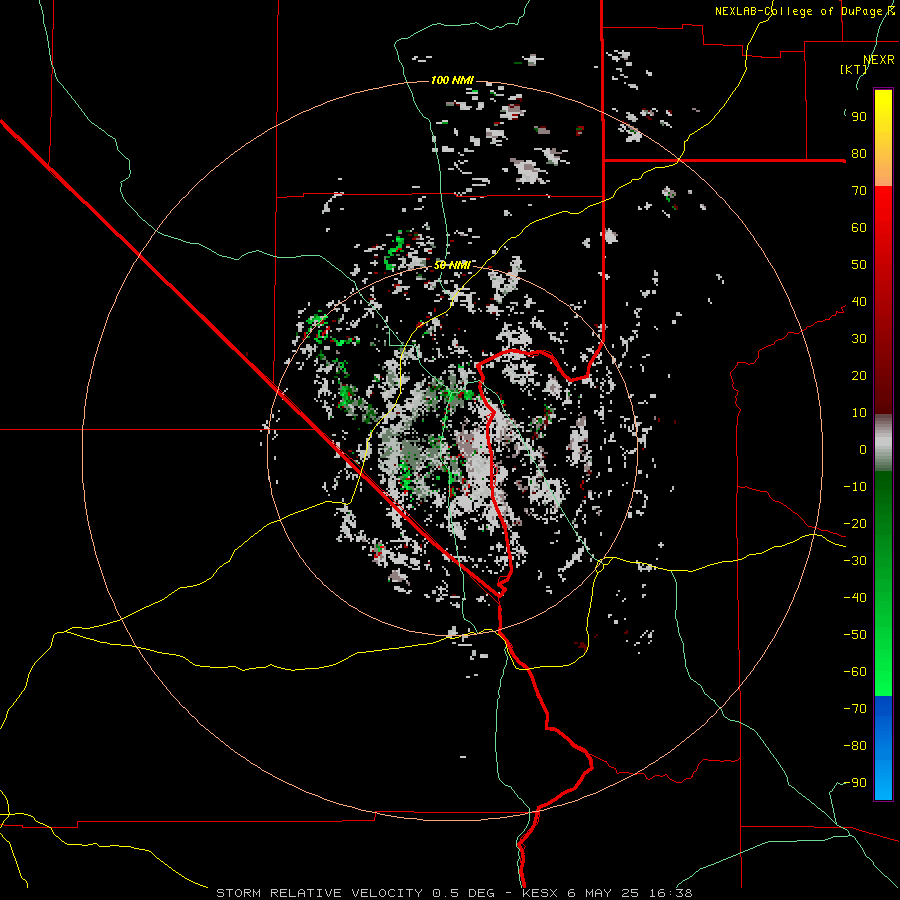Click the Storm Relative Velocity caption at bottom
Viewport: 900px width, 900px height.
(x=455, y=893)
